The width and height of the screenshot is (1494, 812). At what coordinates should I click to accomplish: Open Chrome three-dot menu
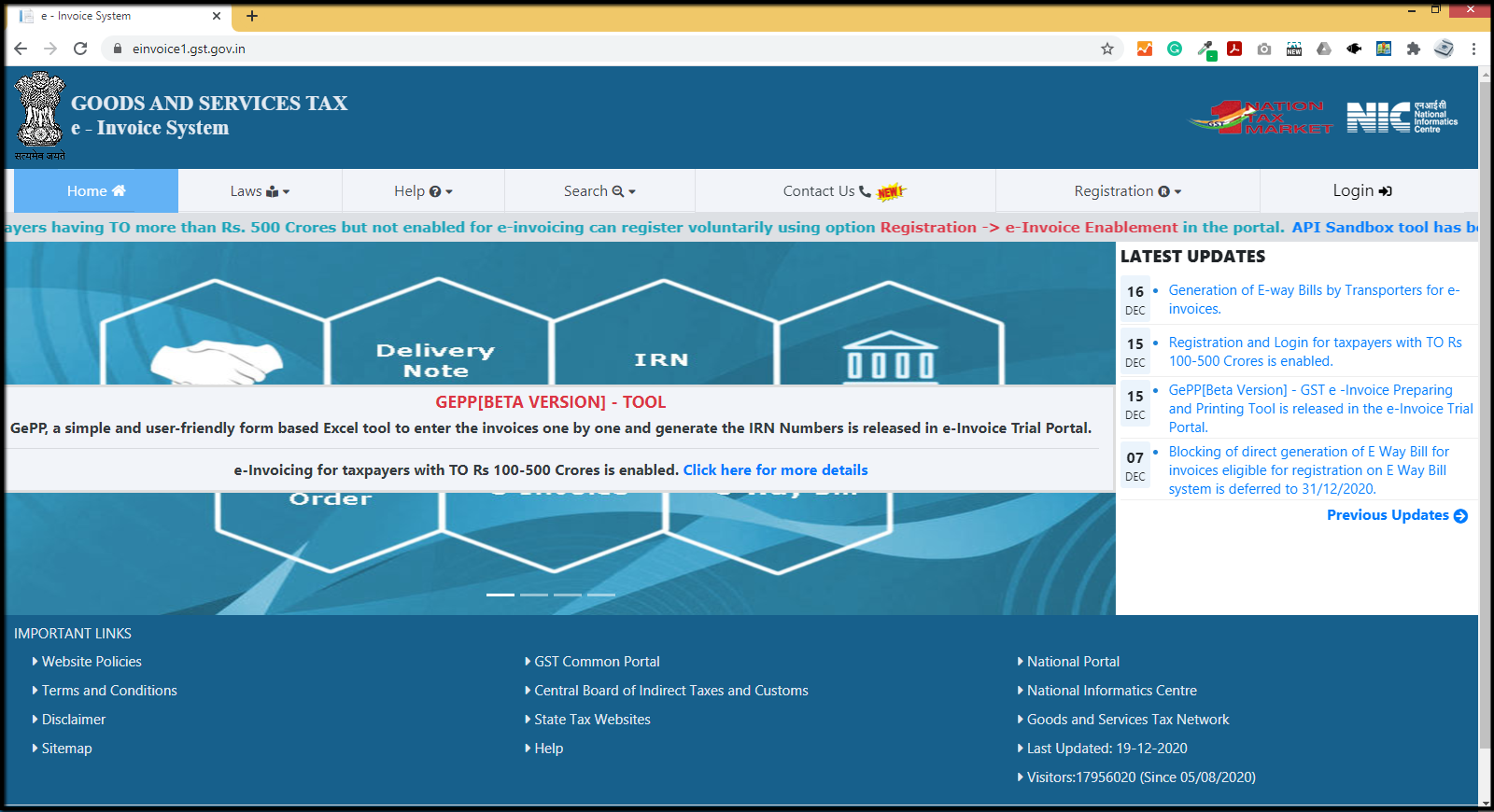[x=1473, y=49]
